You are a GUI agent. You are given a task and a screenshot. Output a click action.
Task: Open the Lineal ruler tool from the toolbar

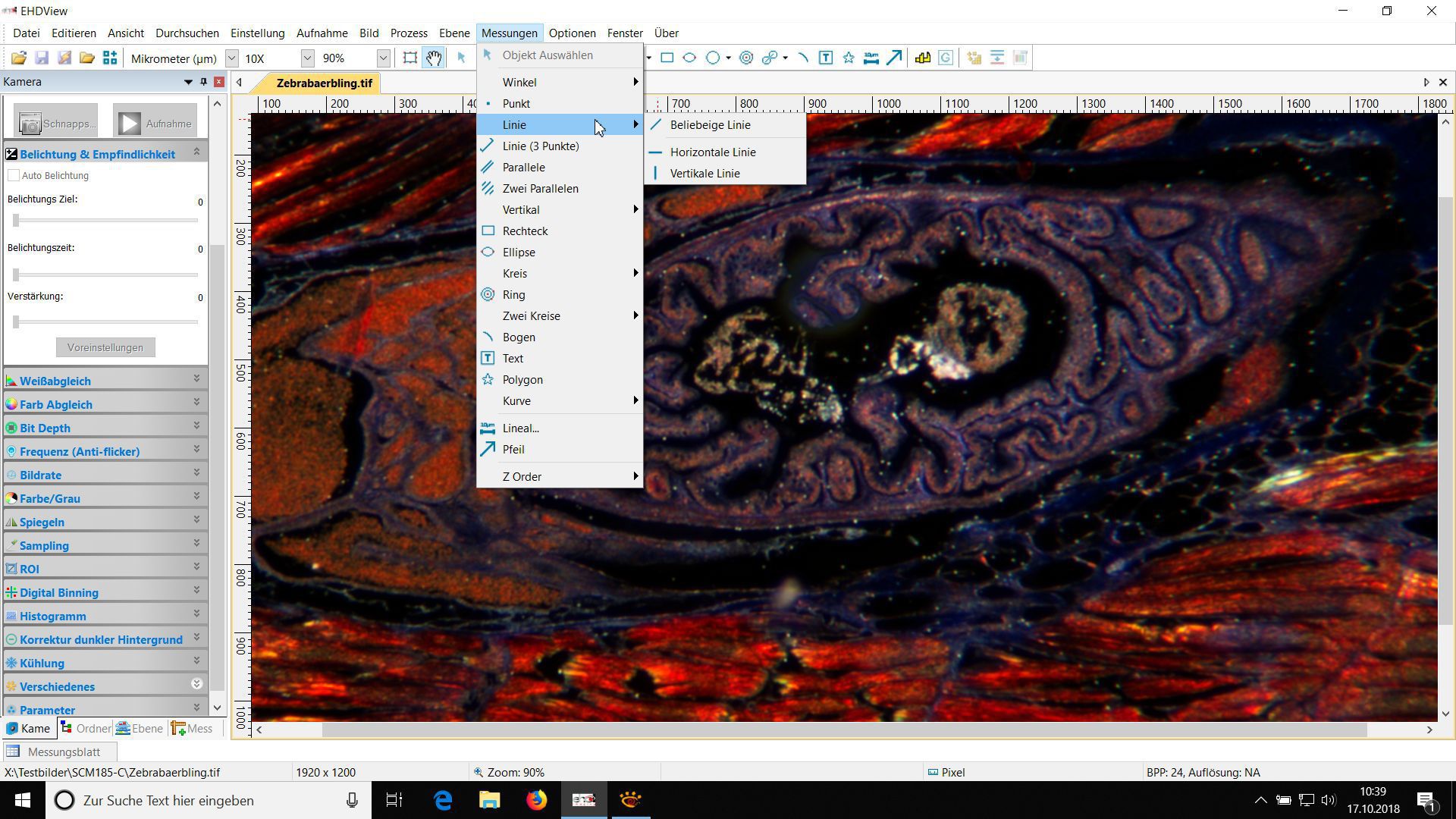(871, 57)
